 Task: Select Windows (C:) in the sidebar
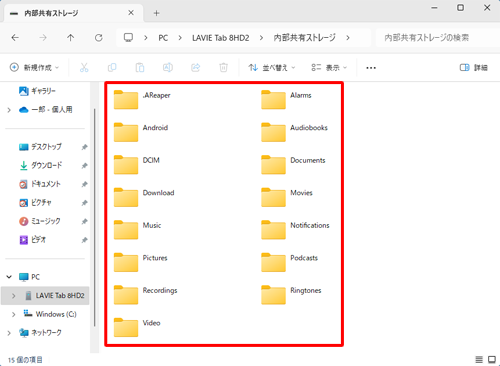pyautogui.click(x=56, y=314)
